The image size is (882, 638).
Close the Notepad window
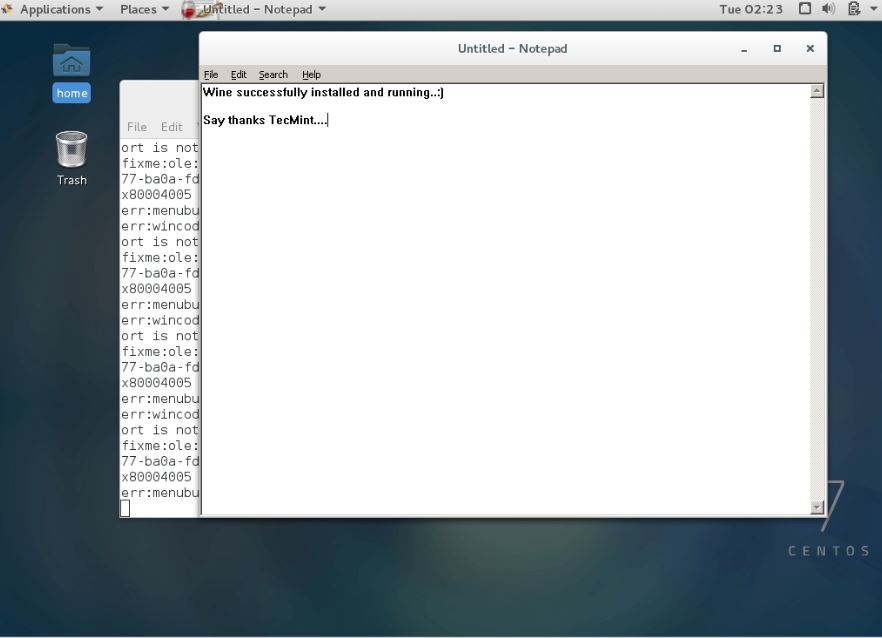(x=810, y=49)
